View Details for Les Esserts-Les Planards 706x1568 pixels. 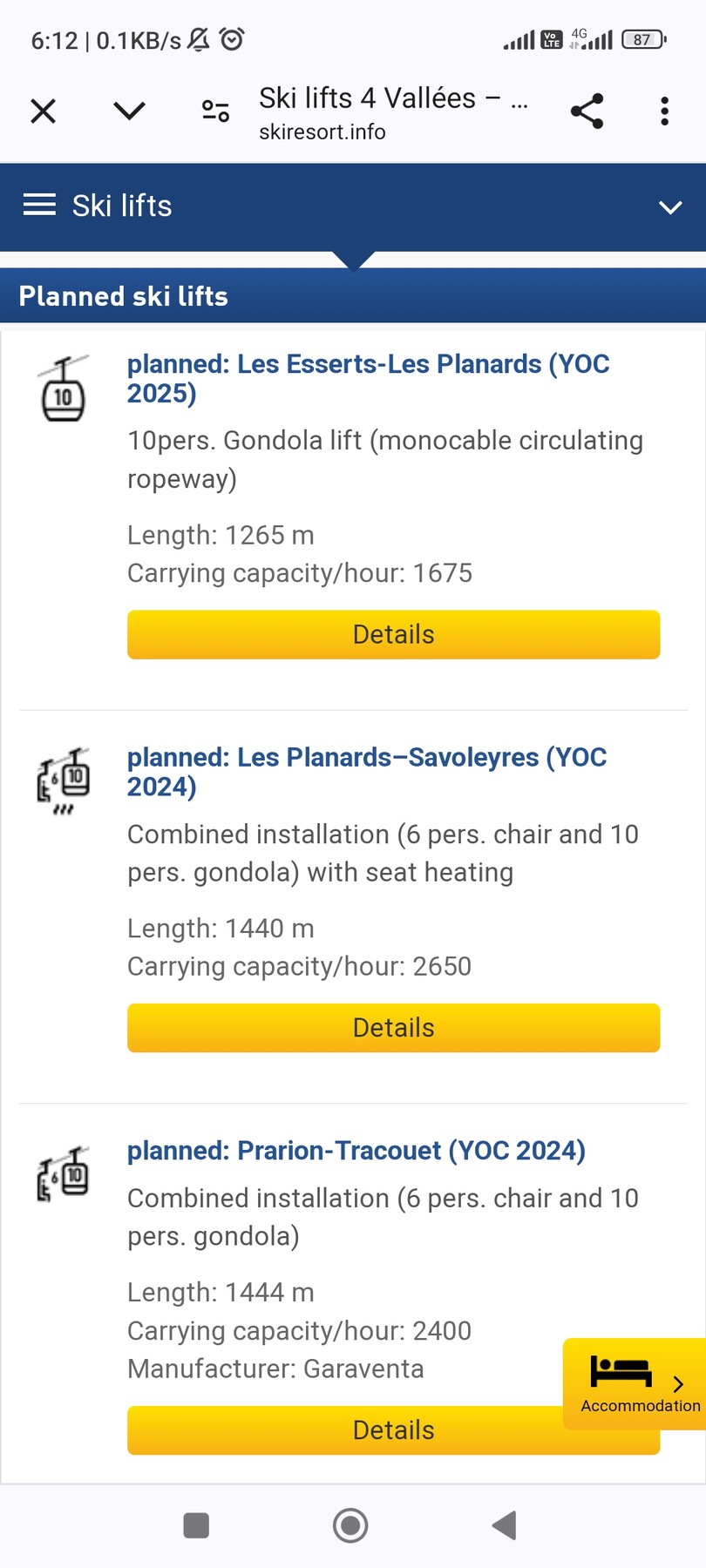[x=393, y=634]
